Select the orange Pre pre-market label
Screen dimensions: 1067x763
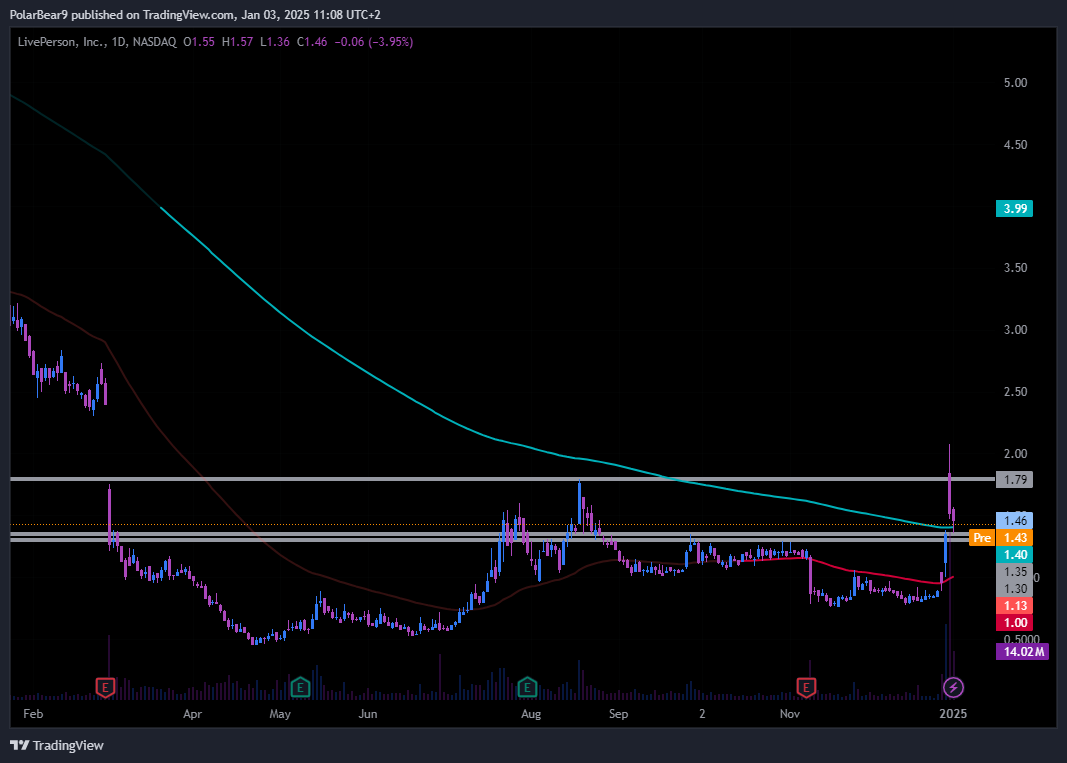(x=982, y=538)
